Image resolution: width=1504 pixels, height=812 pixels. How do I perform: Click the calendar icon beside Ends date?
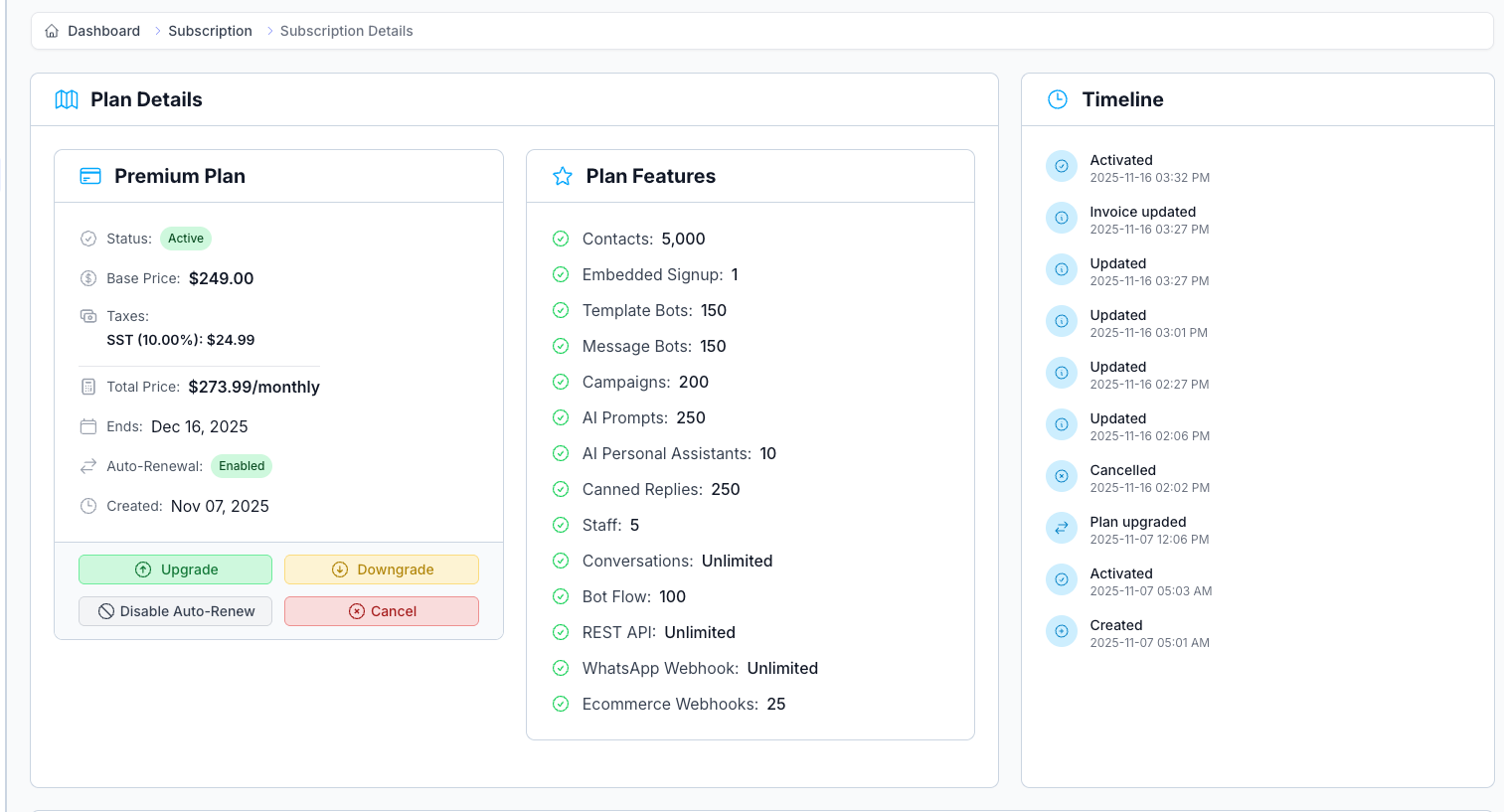[x=88, y=426]
